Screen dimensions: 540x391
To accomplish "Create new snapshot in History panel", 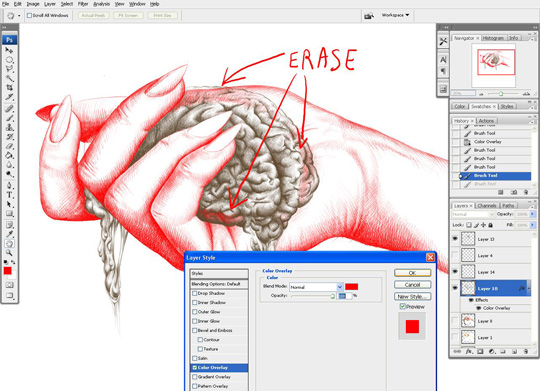I will click(513, 192).
